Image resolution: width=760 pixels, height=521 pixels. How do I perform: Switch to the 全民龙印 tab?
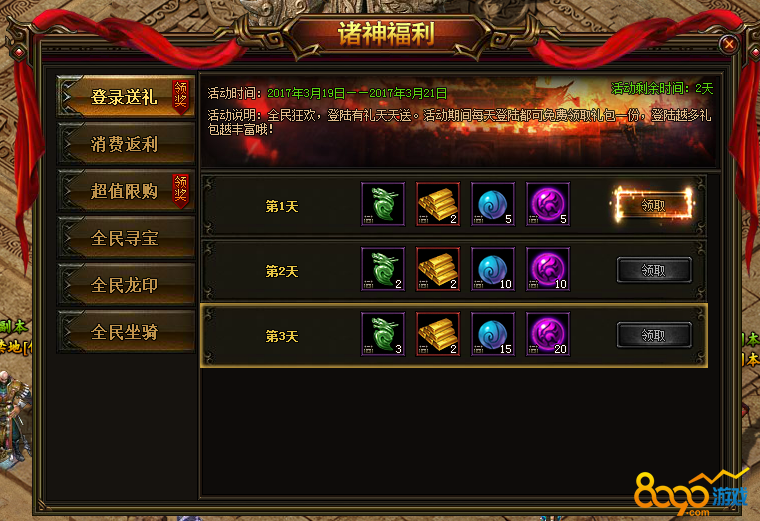point(126,284)
